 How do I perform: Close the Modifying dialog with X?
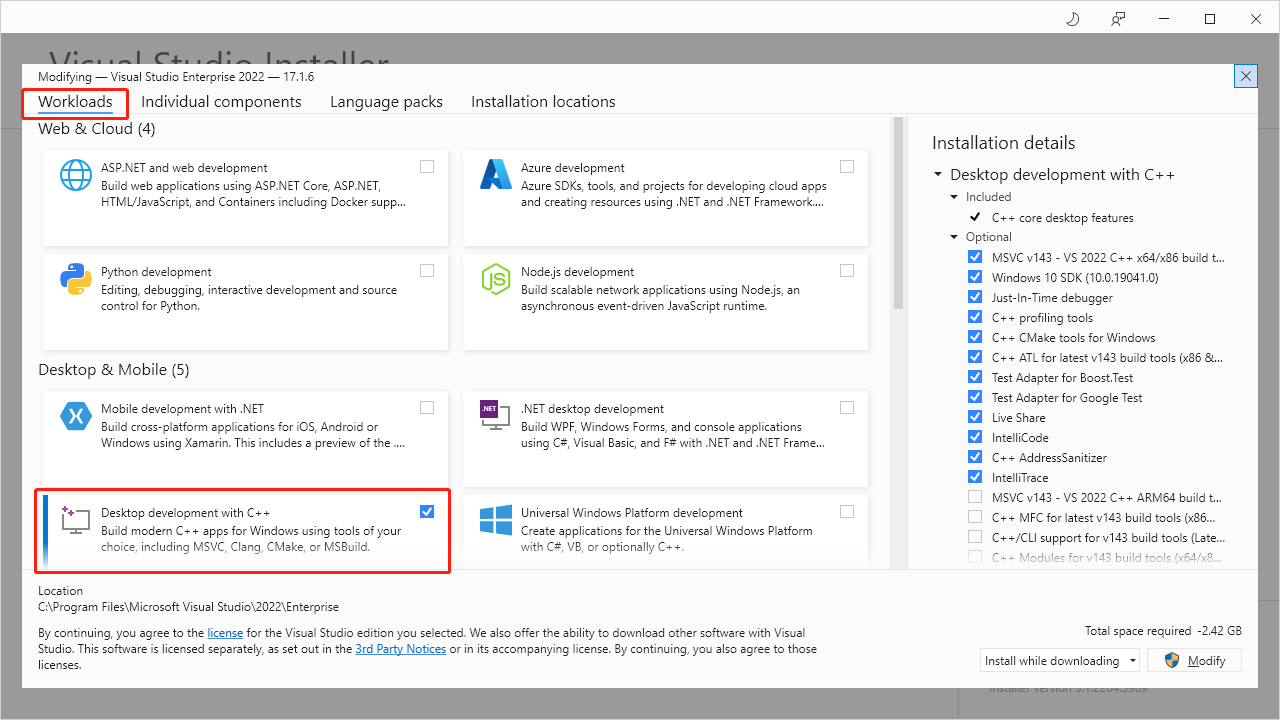pos(1246,76)
